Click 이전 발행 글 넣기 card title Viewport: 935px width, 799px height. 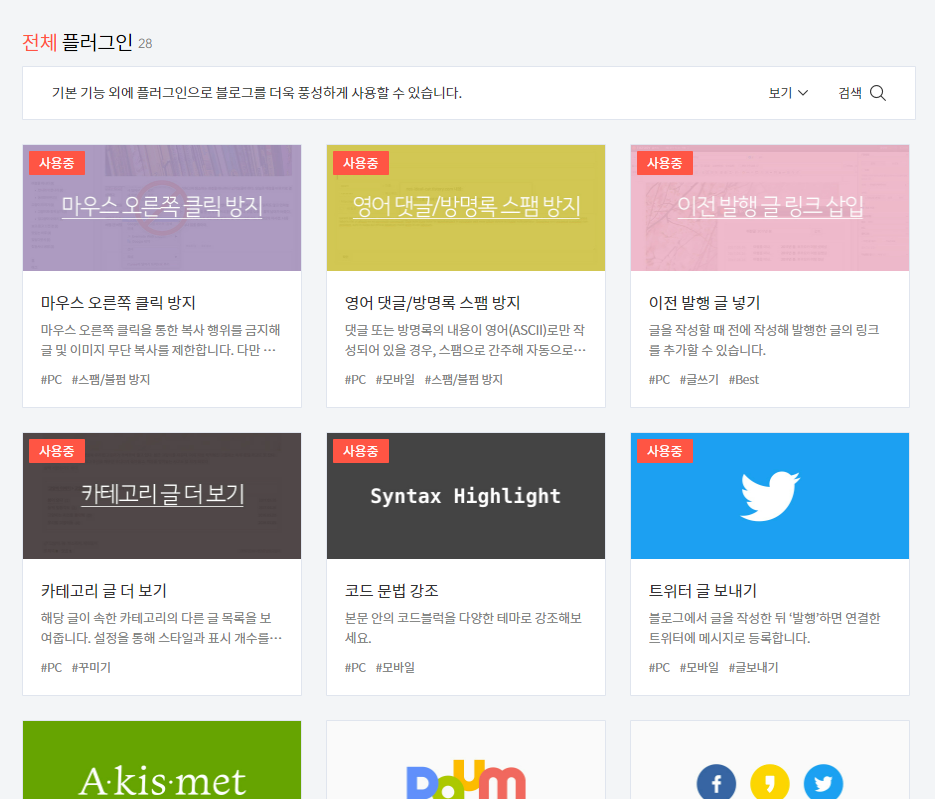pyautogui.click(x=704, y=303)
